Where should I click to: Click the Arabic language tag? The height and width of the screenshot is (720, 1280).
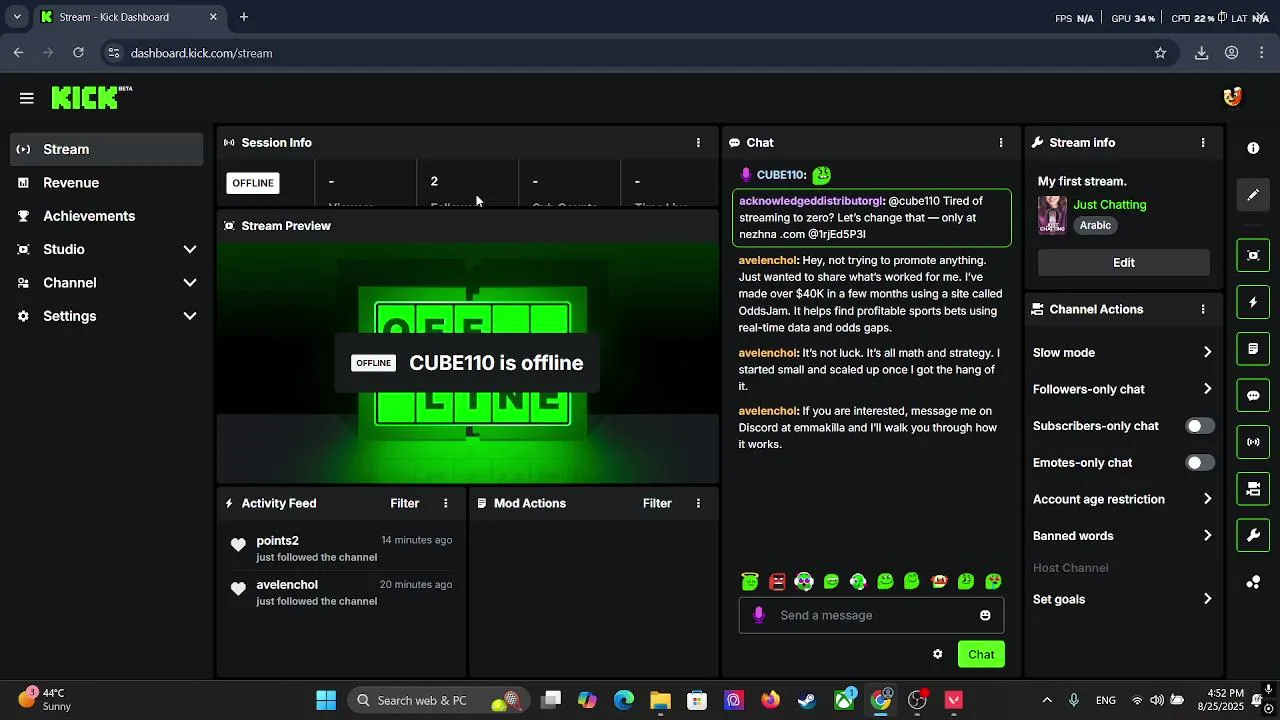coord(1095,225)
